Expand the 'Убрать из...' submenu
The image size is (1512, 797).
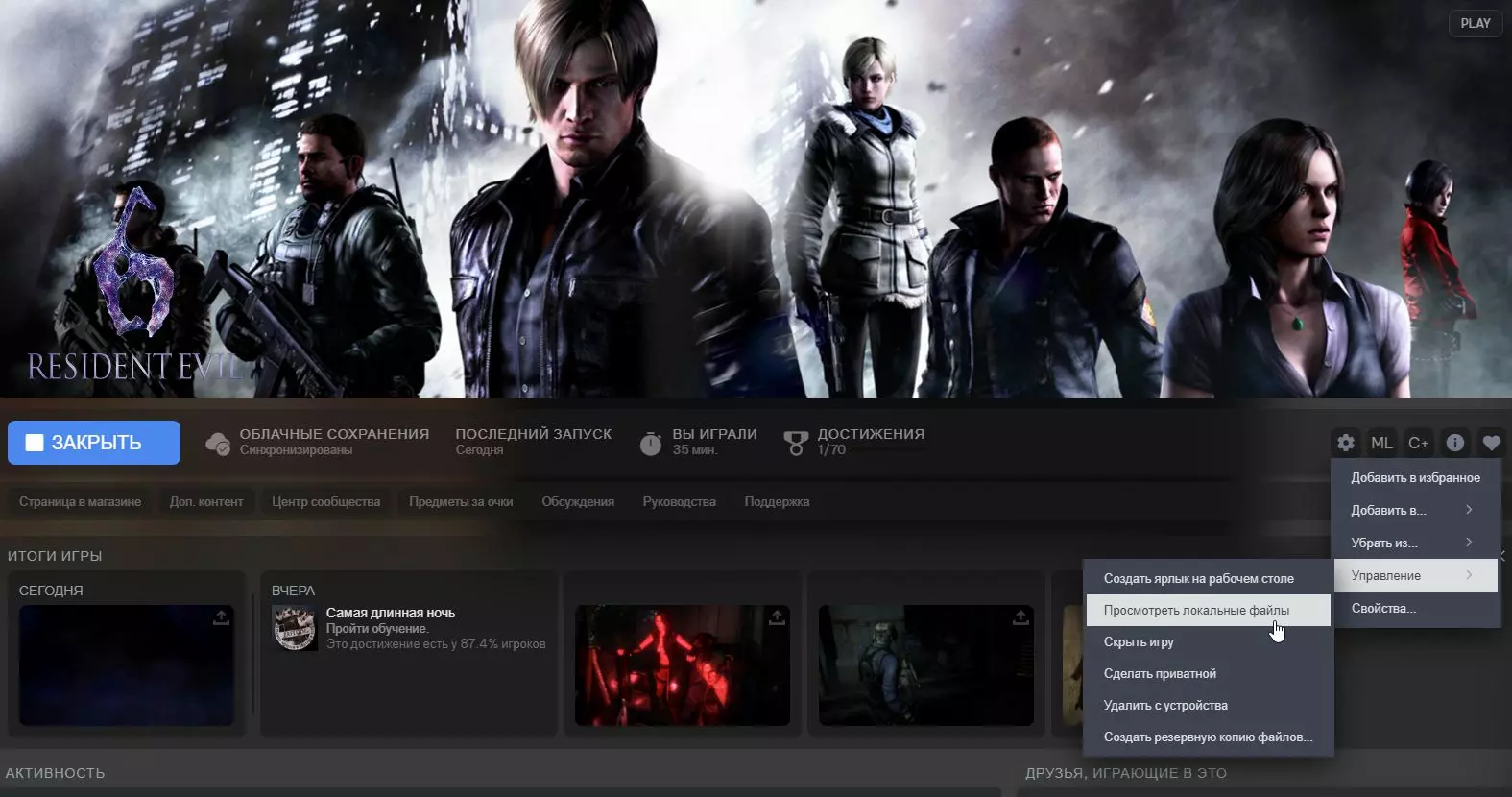click(x=1413, y=543)
